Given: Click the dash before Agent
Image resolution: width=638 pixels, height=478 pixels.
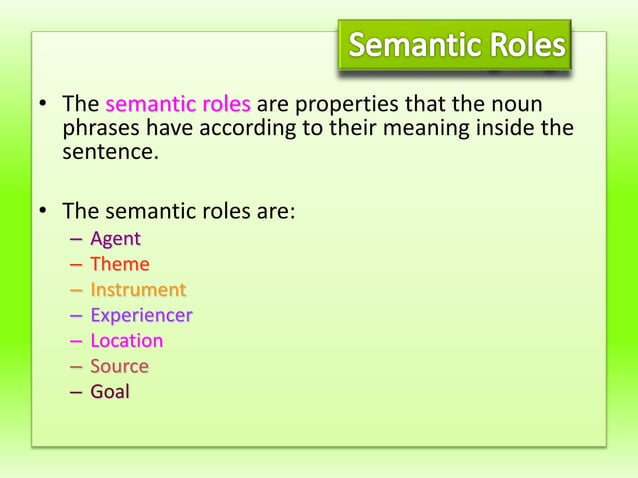Looking at the screenshot, I should coord(76,239).
